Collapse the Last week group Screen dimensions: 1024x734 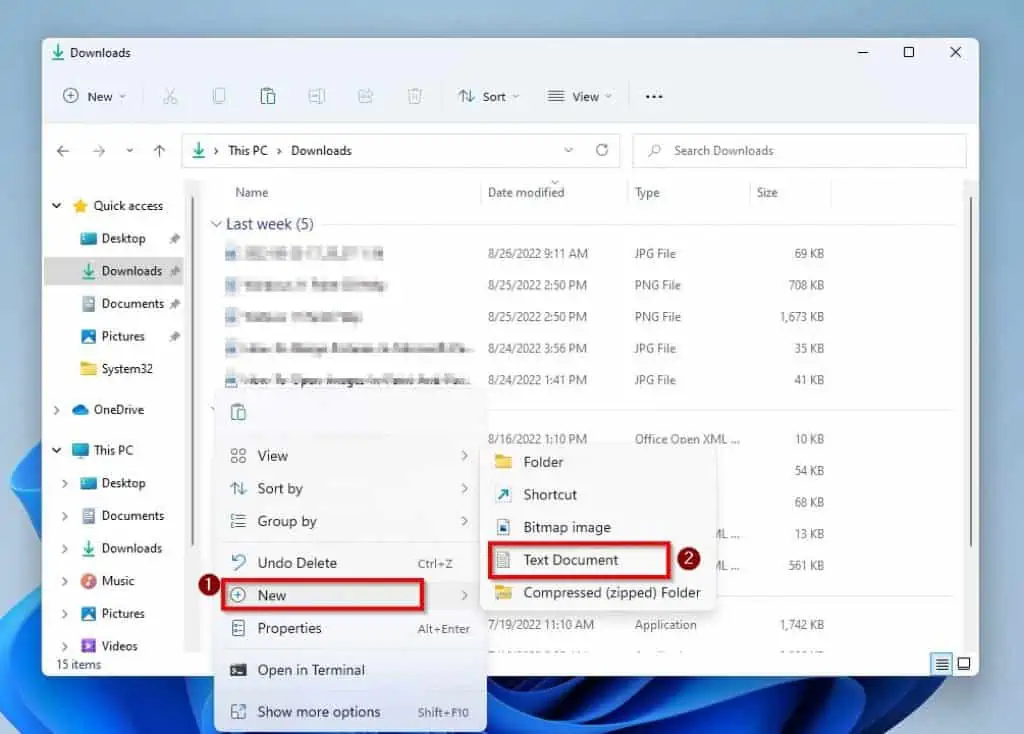click(216, 224)
